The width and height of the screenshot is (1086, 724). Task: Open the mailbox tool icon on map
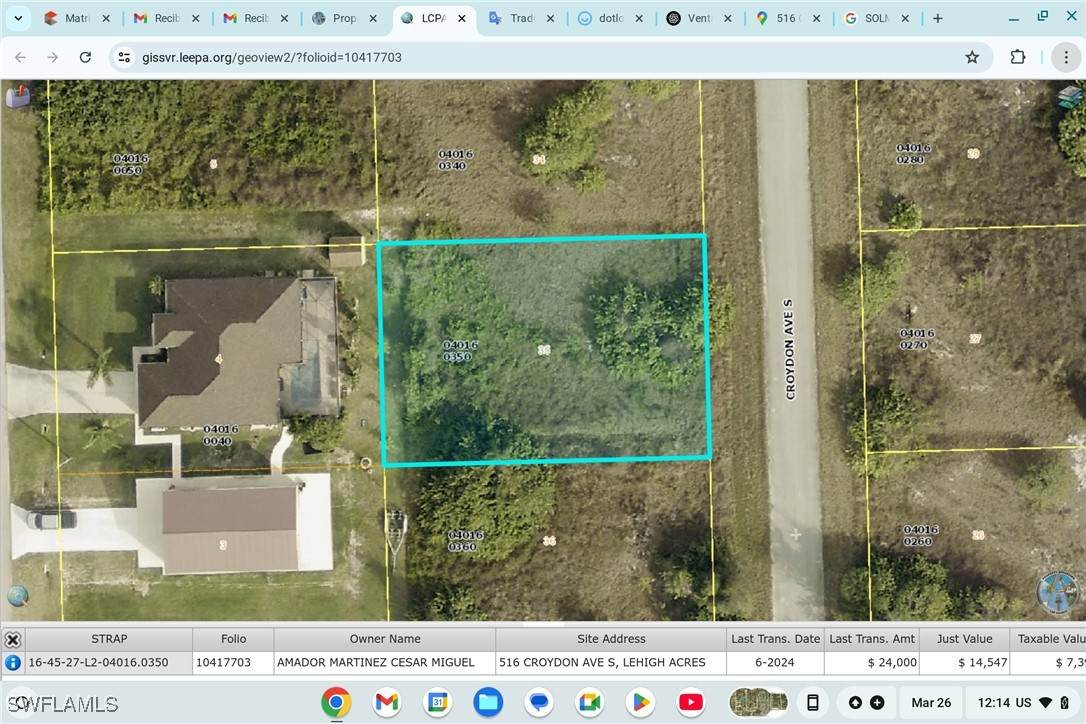tap(18, 96)
